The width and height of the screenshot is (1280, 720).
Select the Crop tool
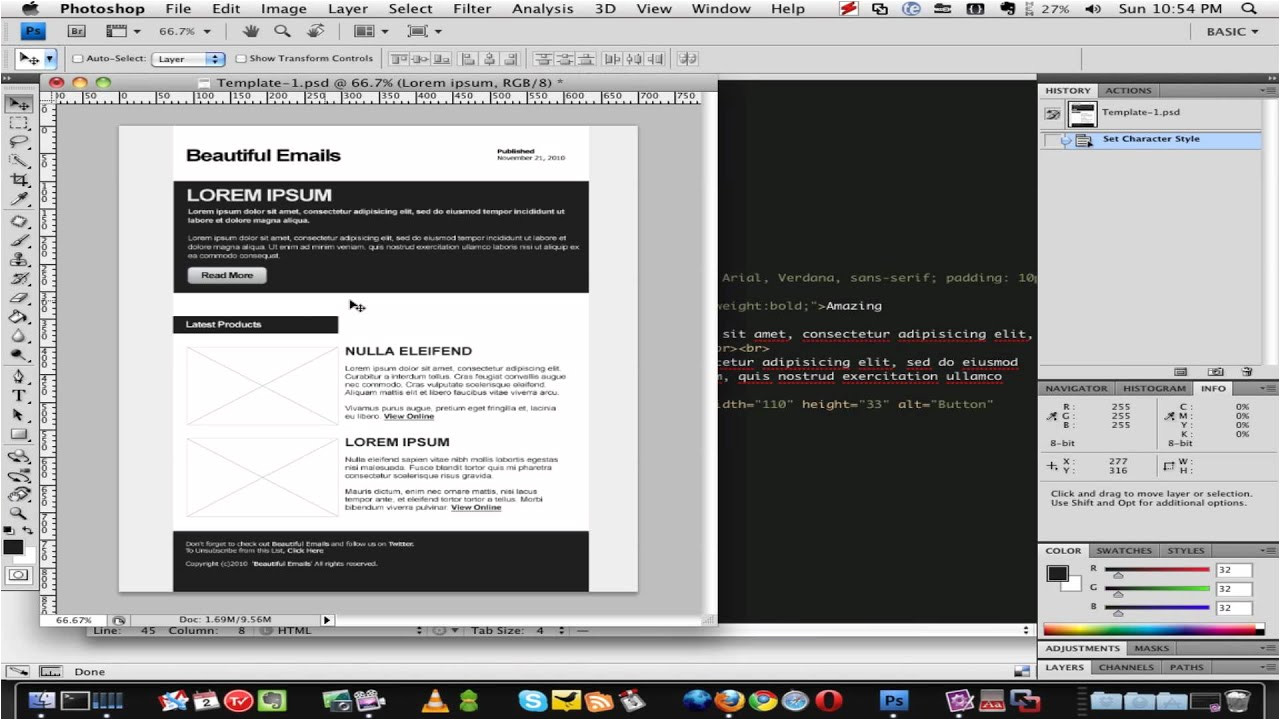coord(18,181)
